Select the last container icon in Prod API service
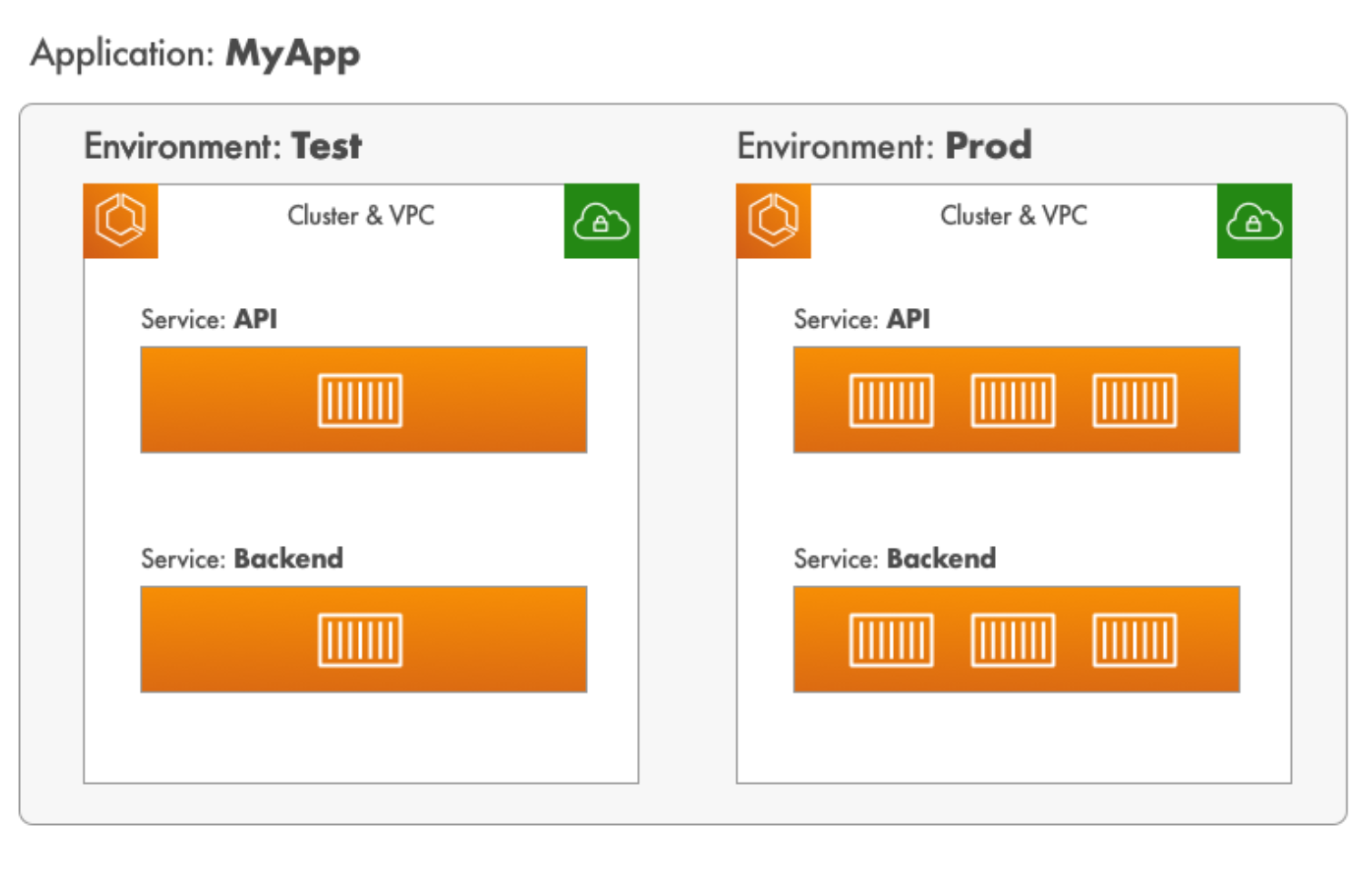Image resolution: width=1372 pixels, height=874 pixels. pos(1134,400)
